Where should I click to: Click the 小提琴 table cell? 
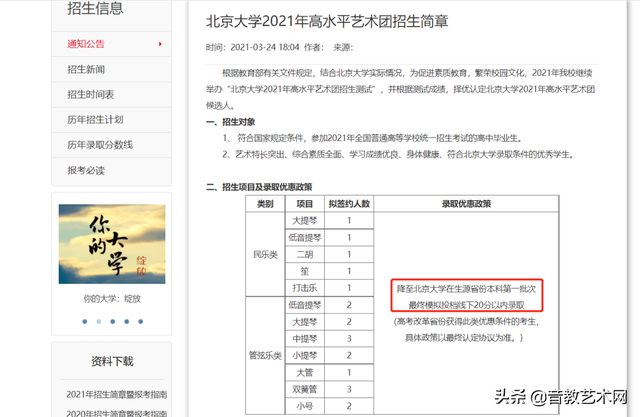coord(304,355)
